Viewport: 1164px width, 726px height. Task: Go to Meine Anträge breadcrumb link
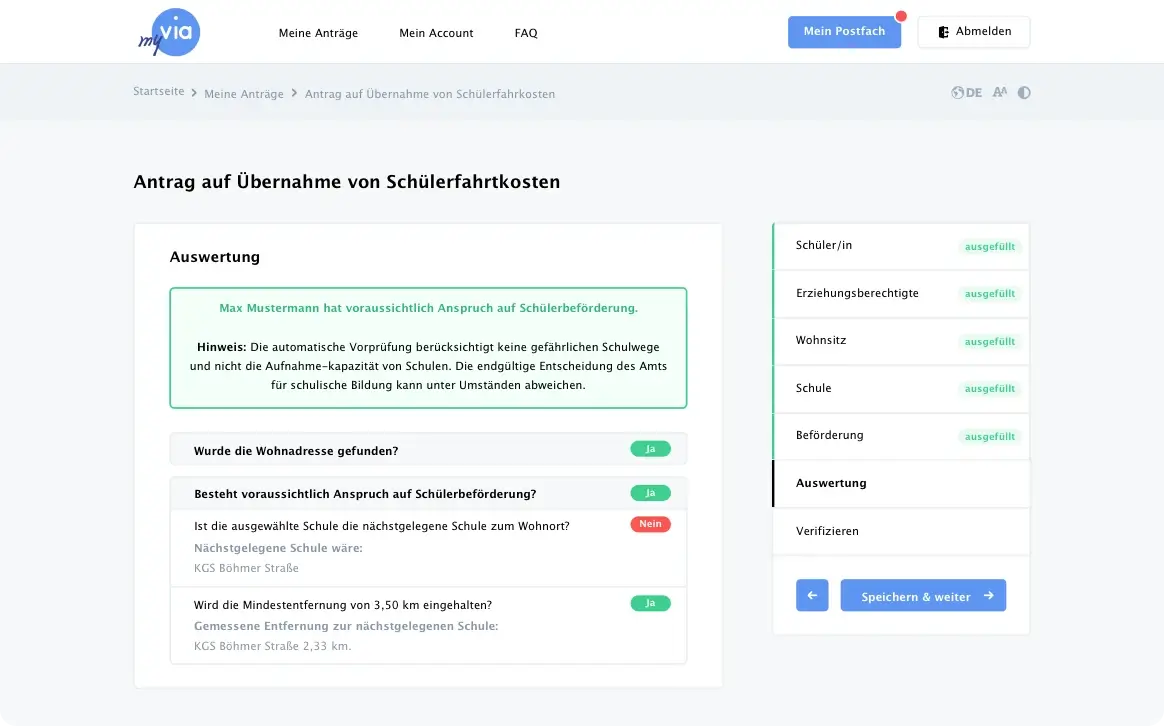[244, 94]
